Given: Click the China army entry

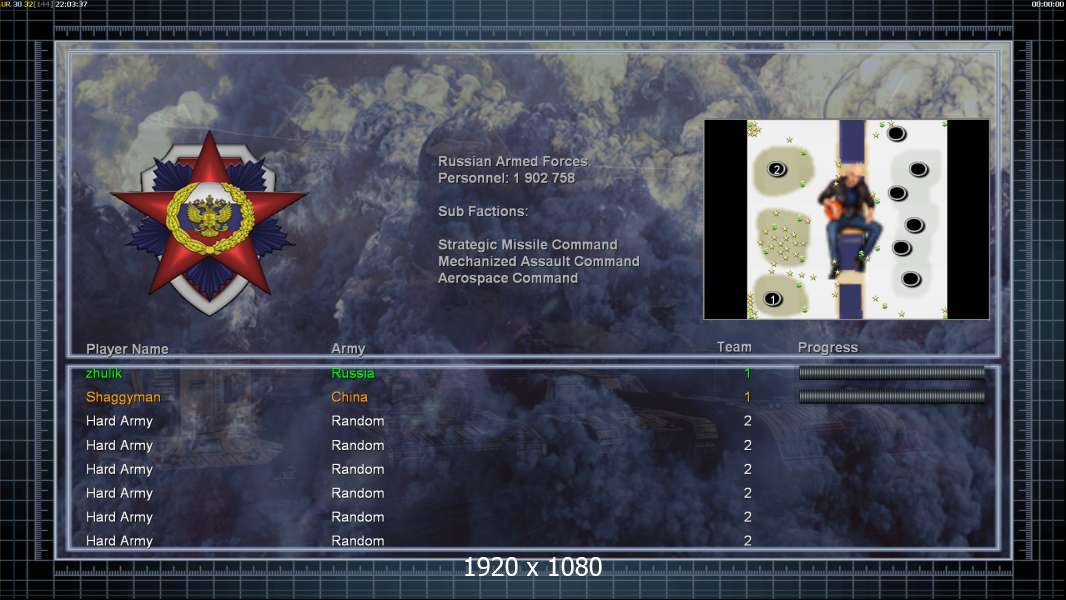Looking at the screenshot, I should click(x=349, y=397).
